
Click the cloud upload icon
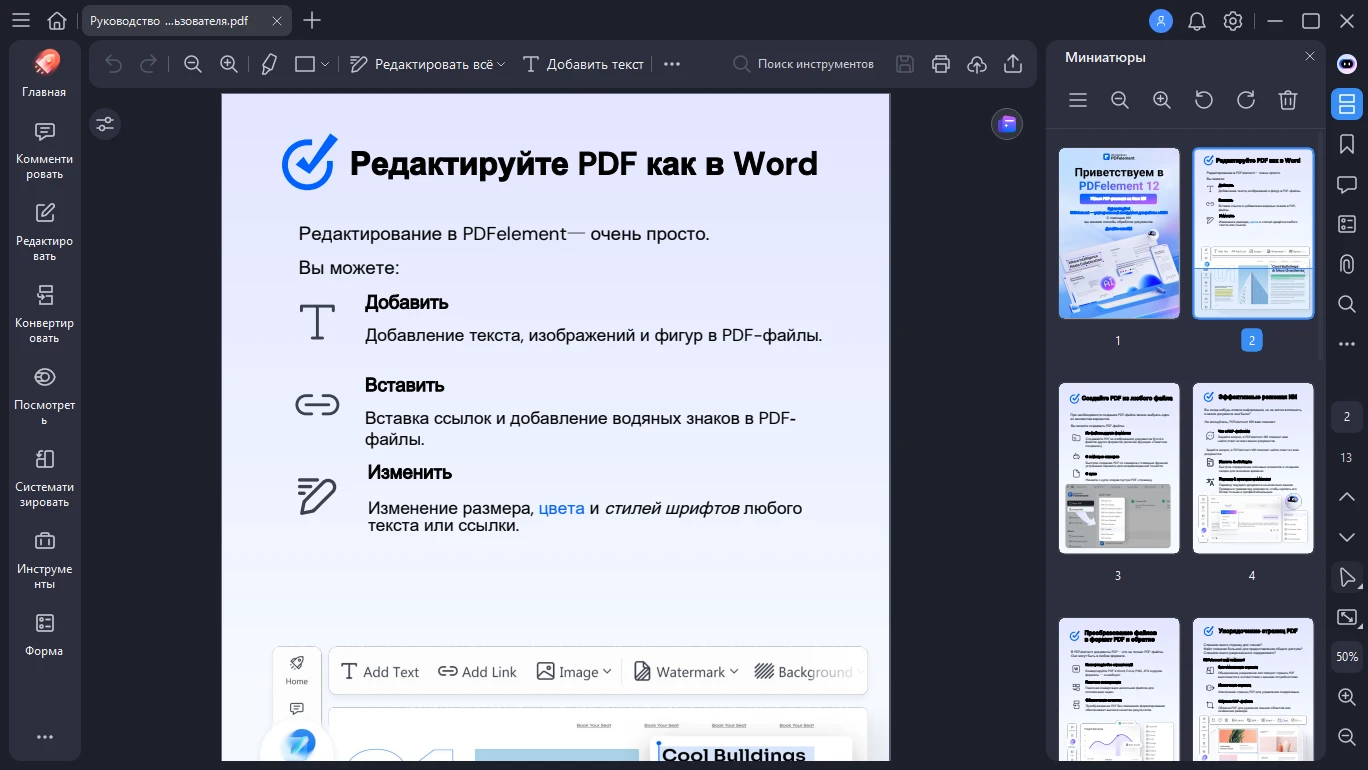click(x=977, y=64)
